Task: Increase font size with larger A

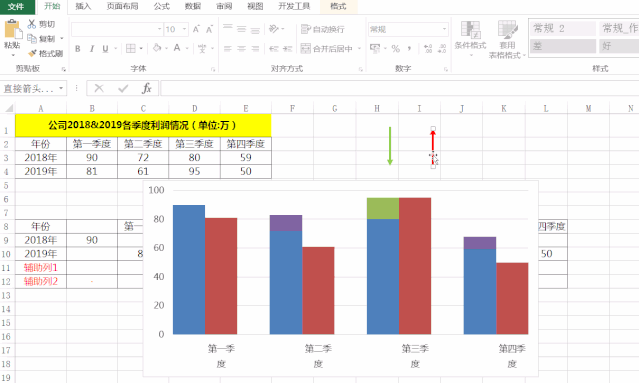Action: coord(196,29)
